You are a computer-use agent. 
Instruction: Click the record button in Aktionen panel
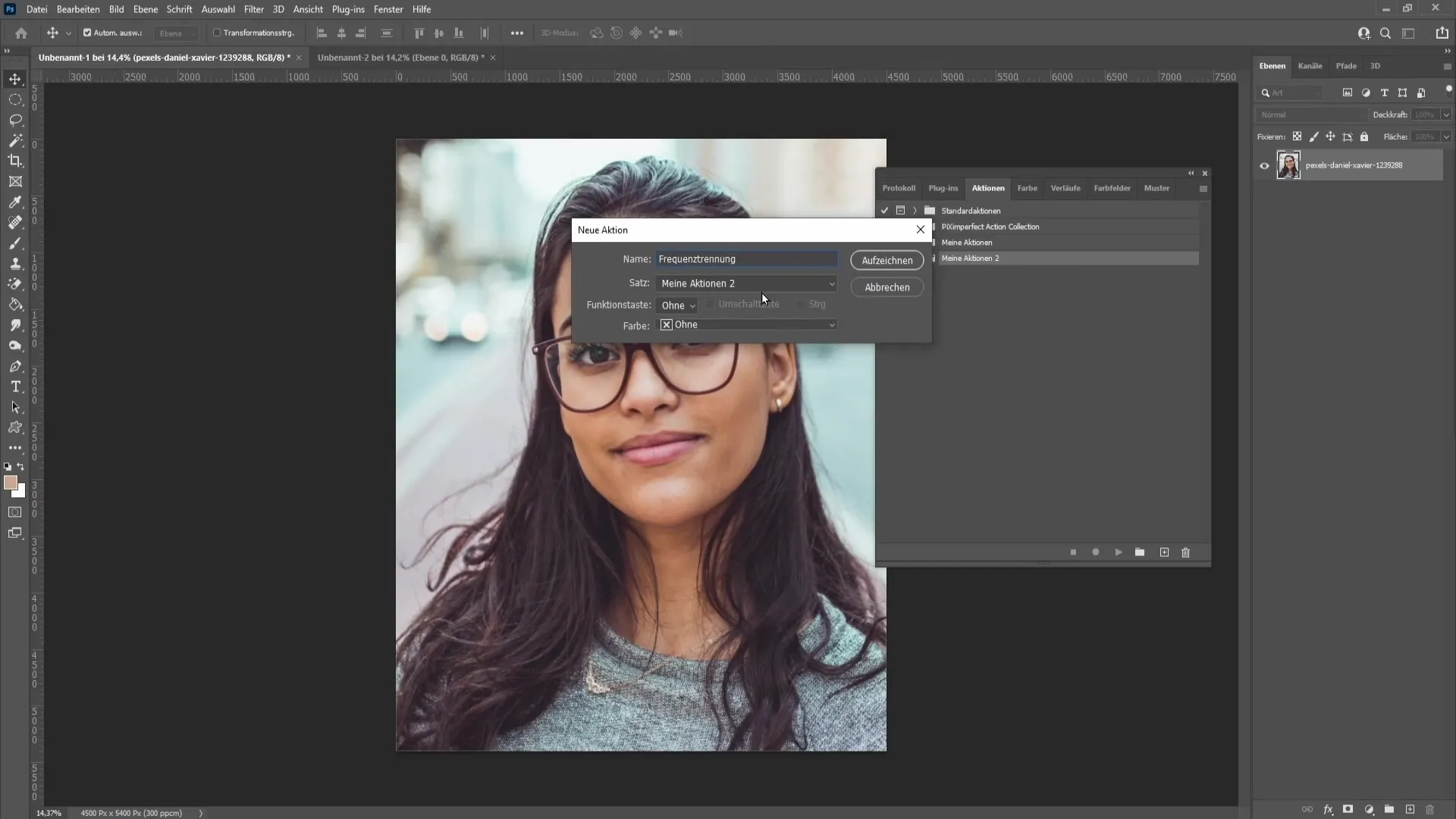(1096, 552)
